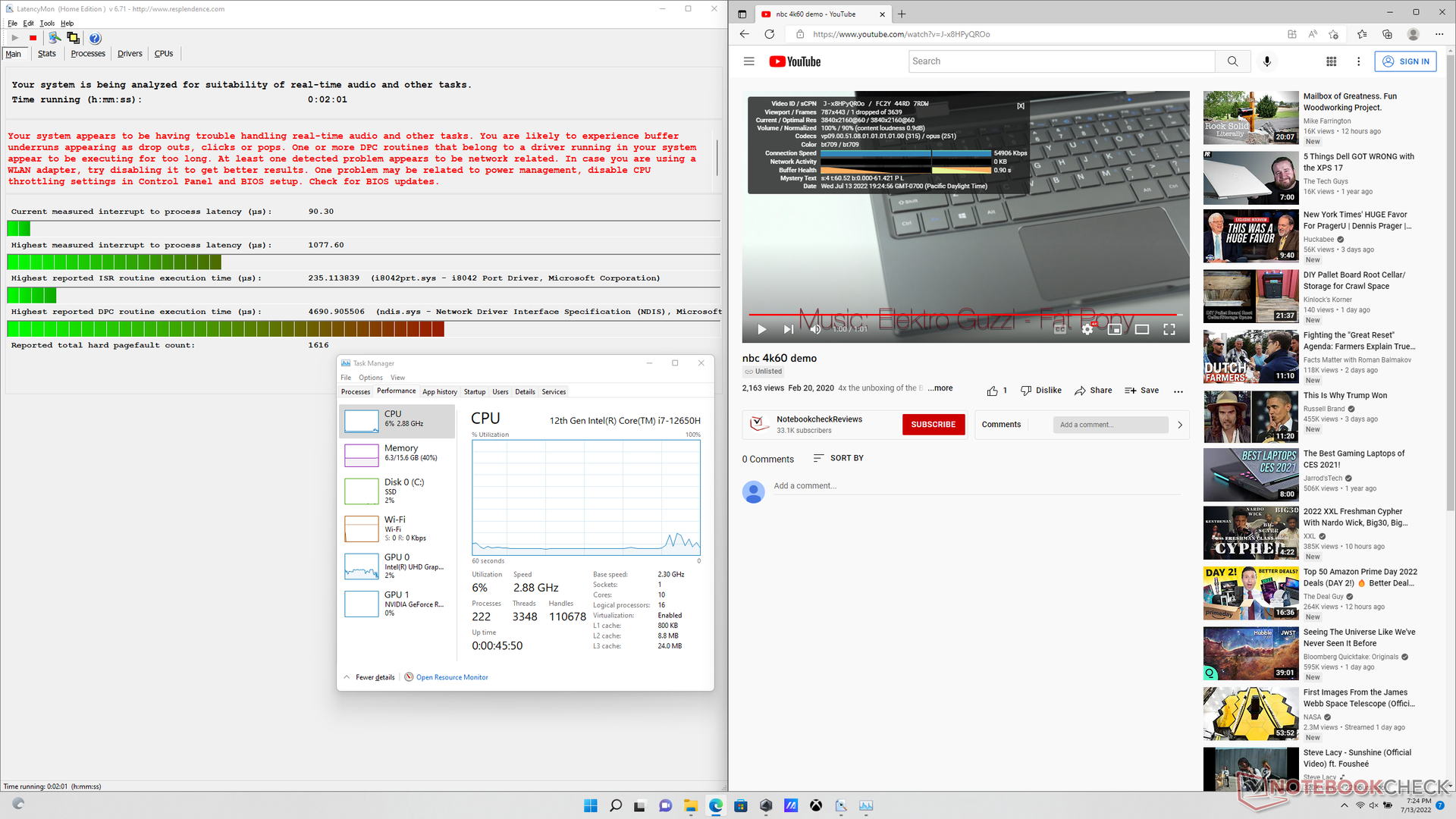Dislike the video
This screenshot has width=1456, height=819.
click(1040, 391)
